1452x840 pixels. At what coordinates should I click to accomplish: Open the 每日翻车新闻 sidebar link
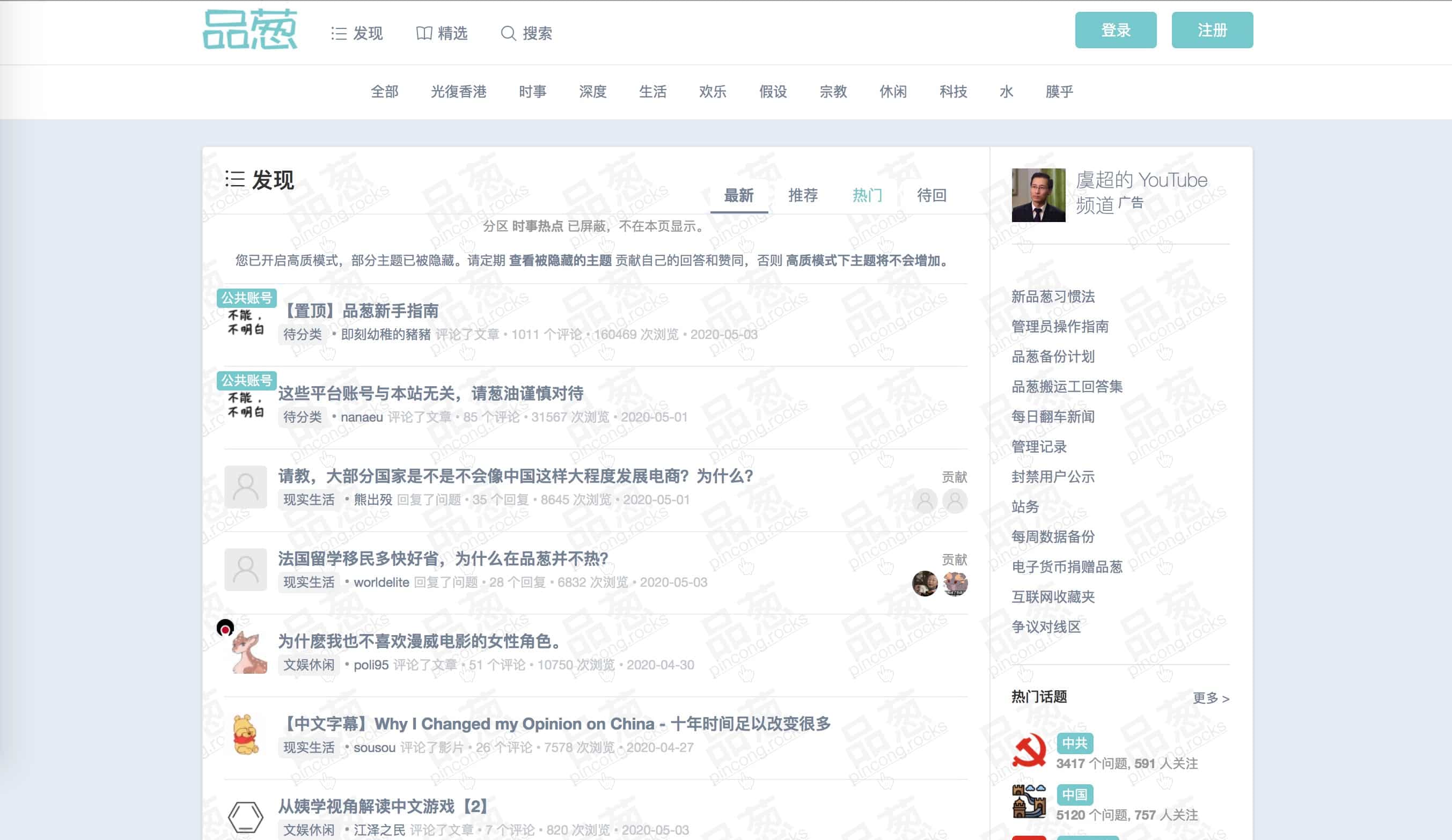1053,417
